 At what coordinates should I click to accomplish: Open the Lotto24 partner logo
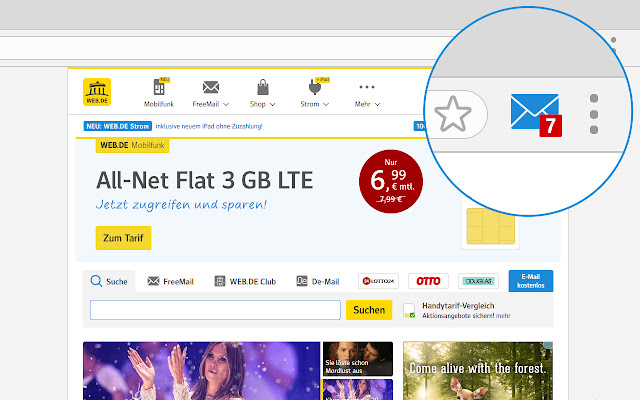point(378,281)
